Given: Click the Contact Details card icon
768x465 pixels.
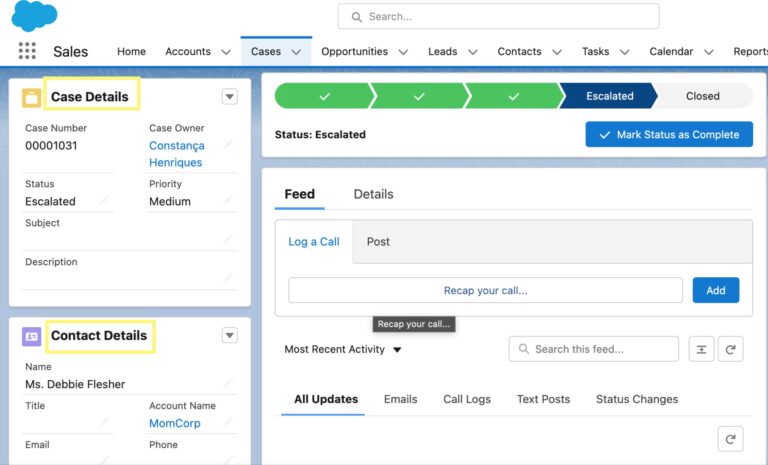Looking at the screenshot, I should [x=31, y=336].
